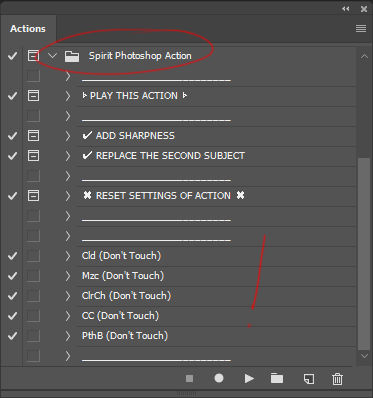Toggle dialog box for Spirit Photoshop Action set
Screen dimensions: 373x398
[33, 56]
